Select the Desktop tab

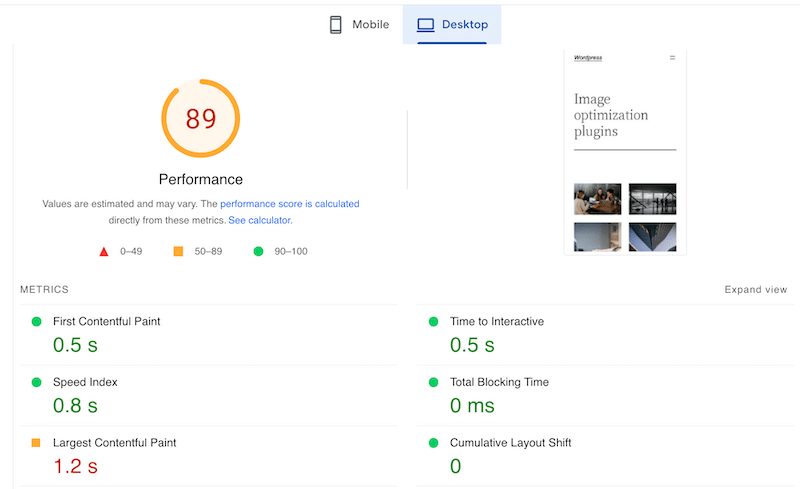[451, 25]
